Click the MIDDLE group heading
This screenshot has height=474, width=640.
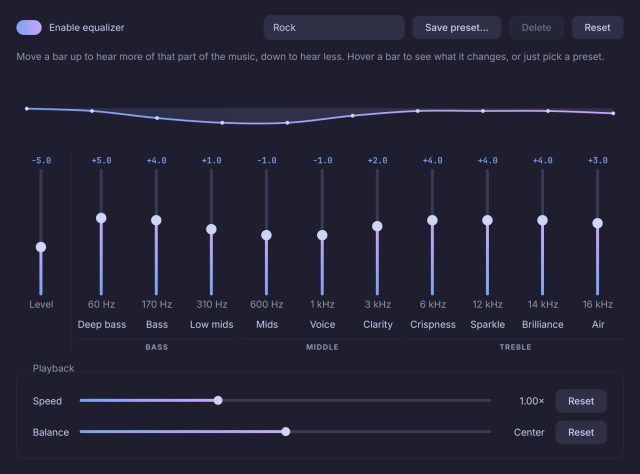click(x=322, y=347)
